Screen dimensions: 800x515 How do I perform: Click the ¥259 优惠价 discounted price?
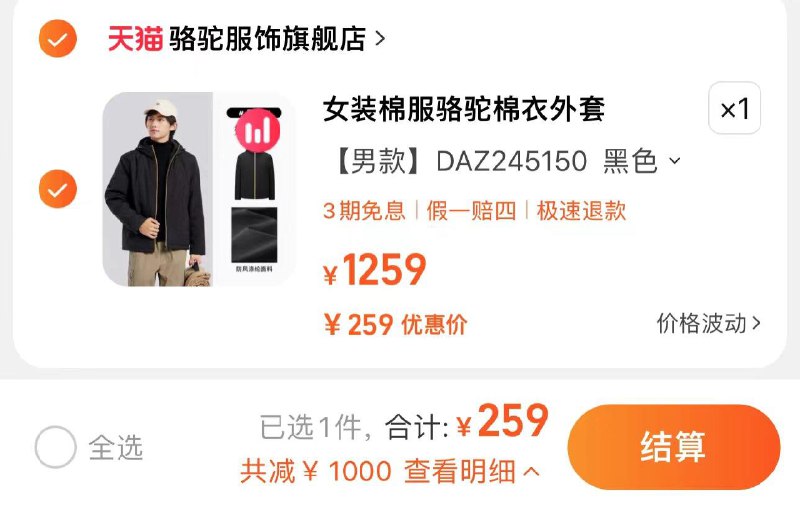point(395,324)
